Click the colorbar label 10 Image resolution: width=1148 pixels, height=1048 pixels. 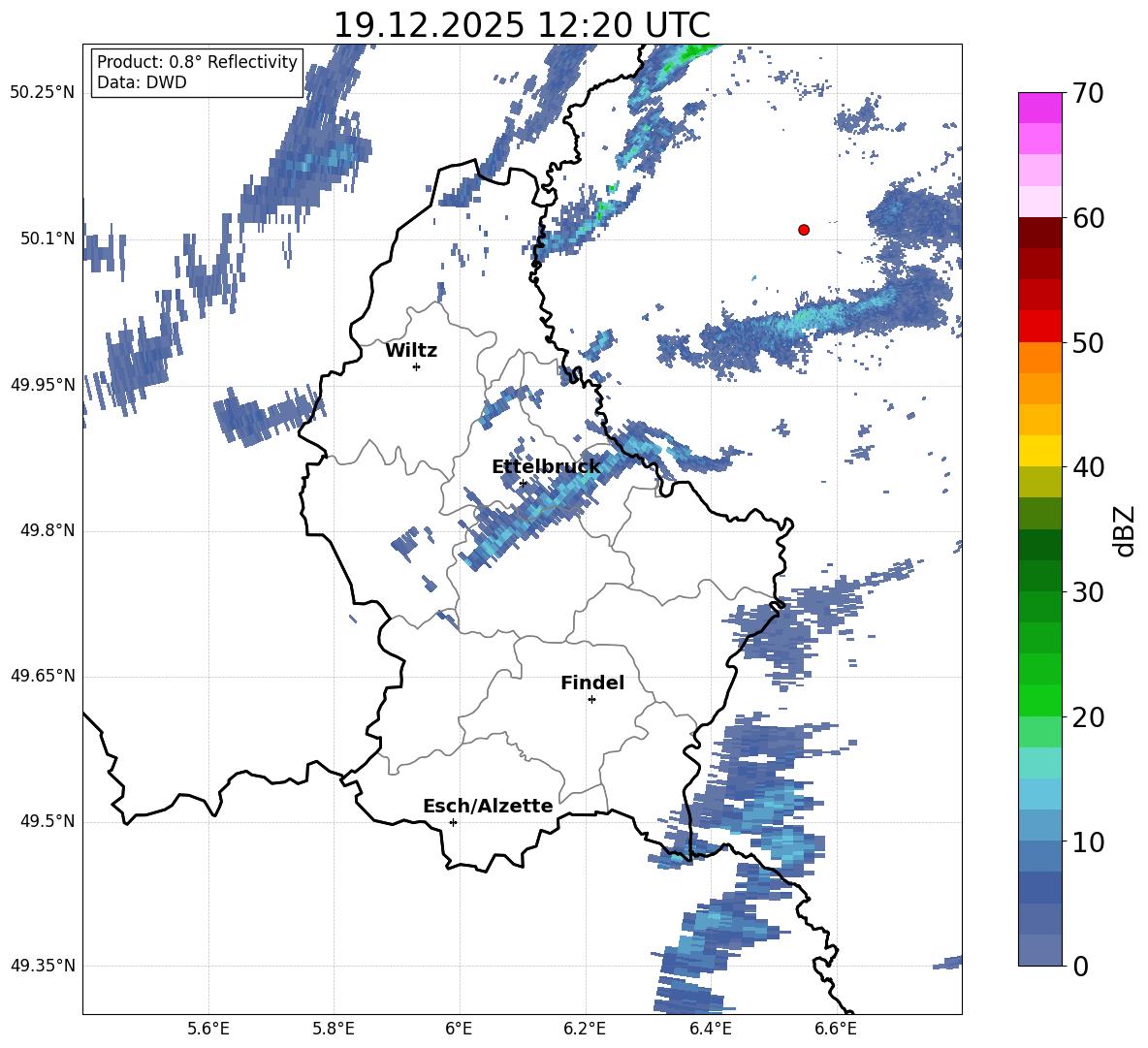[1088, 842]
